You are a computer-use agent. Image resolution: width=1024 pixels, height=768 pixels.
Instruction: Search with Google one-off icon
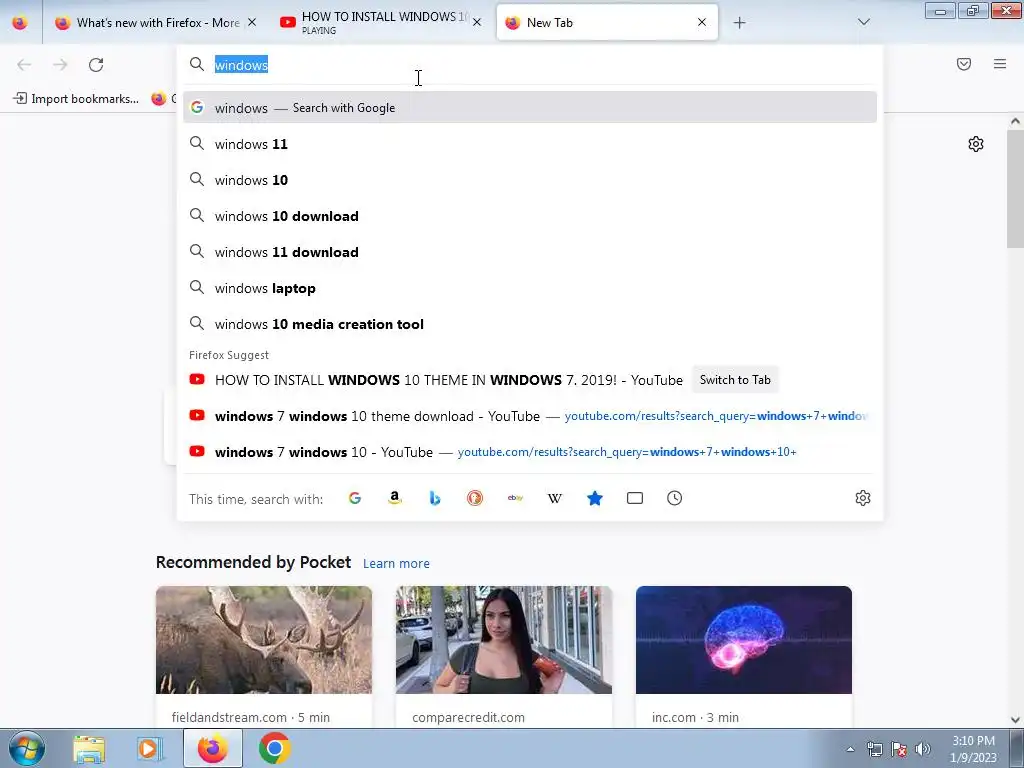pos(355,498)
